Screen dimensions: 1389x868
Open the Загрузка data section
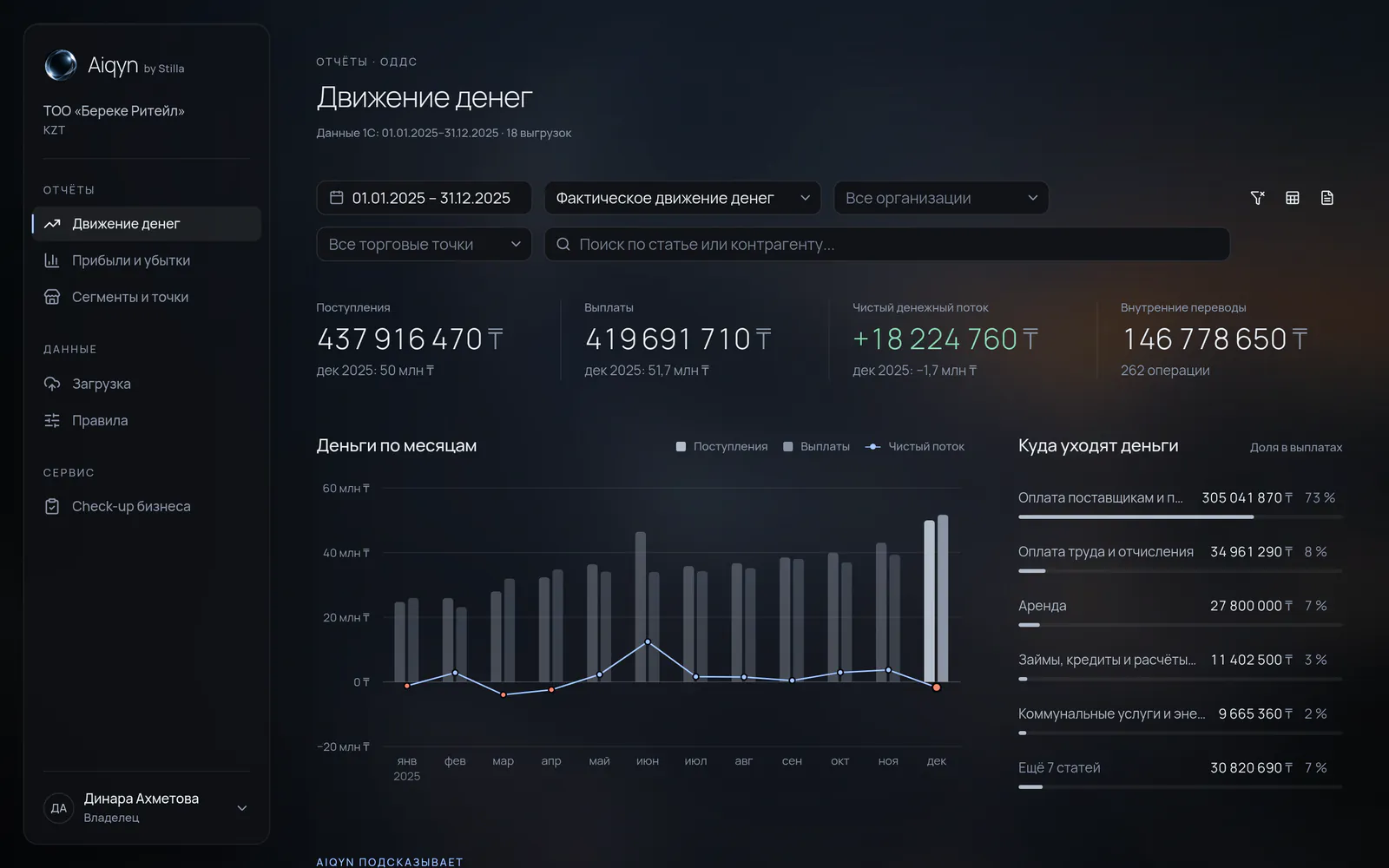coord(146,384)
